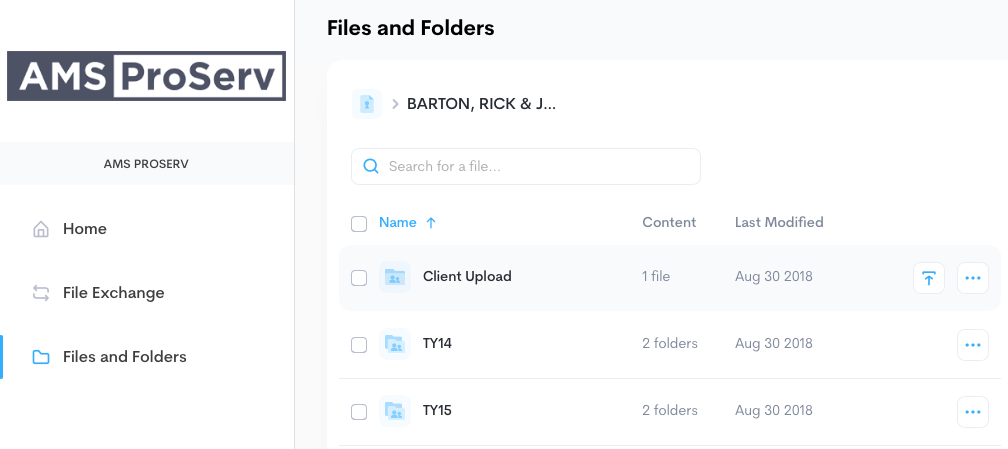Image resolution: width=1008 pixels, height=449 pixels.
Task: Click the AMS ProServ logo
Action: tap(146, 76)
